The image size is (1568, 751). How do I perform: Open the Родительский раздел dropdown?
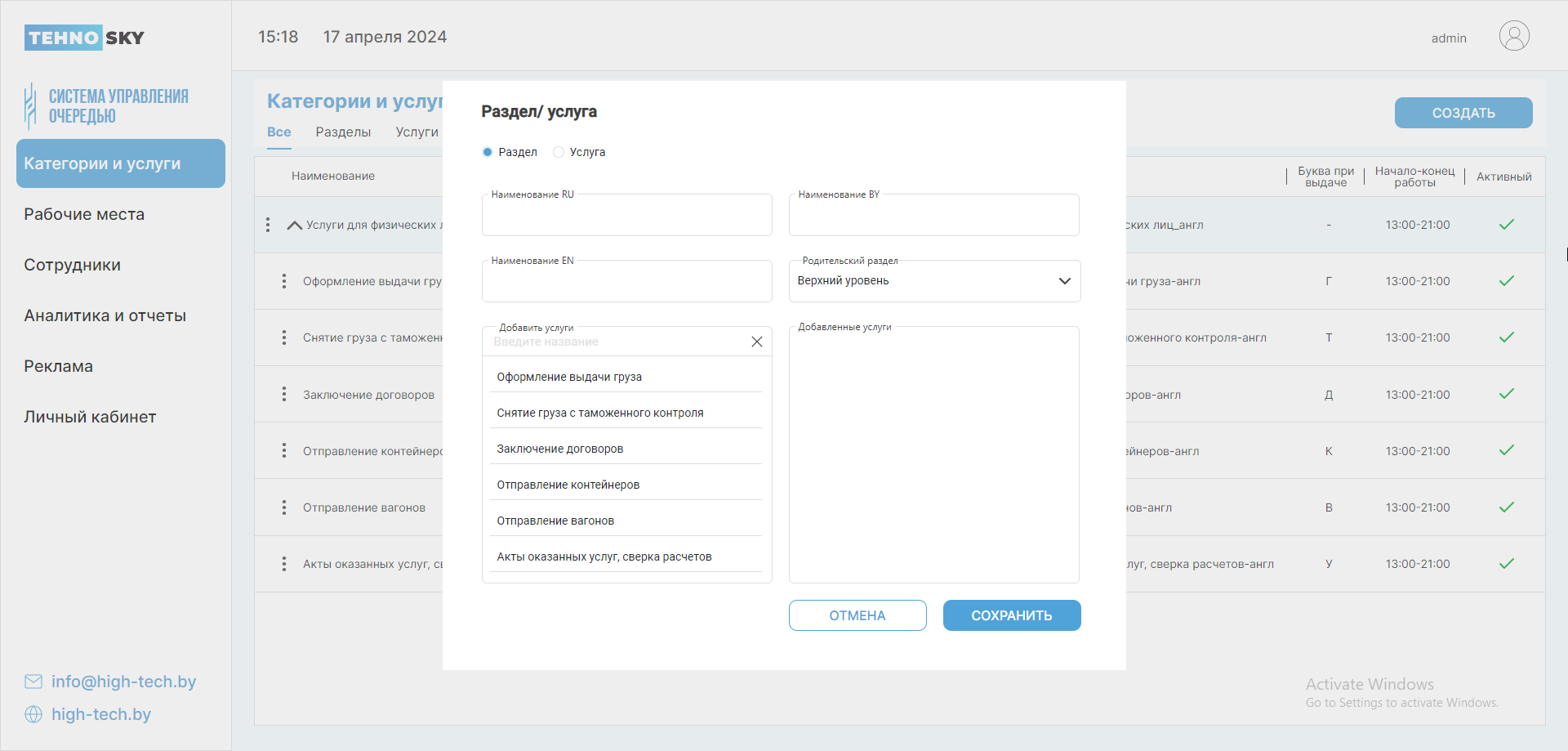click(934, 281)
